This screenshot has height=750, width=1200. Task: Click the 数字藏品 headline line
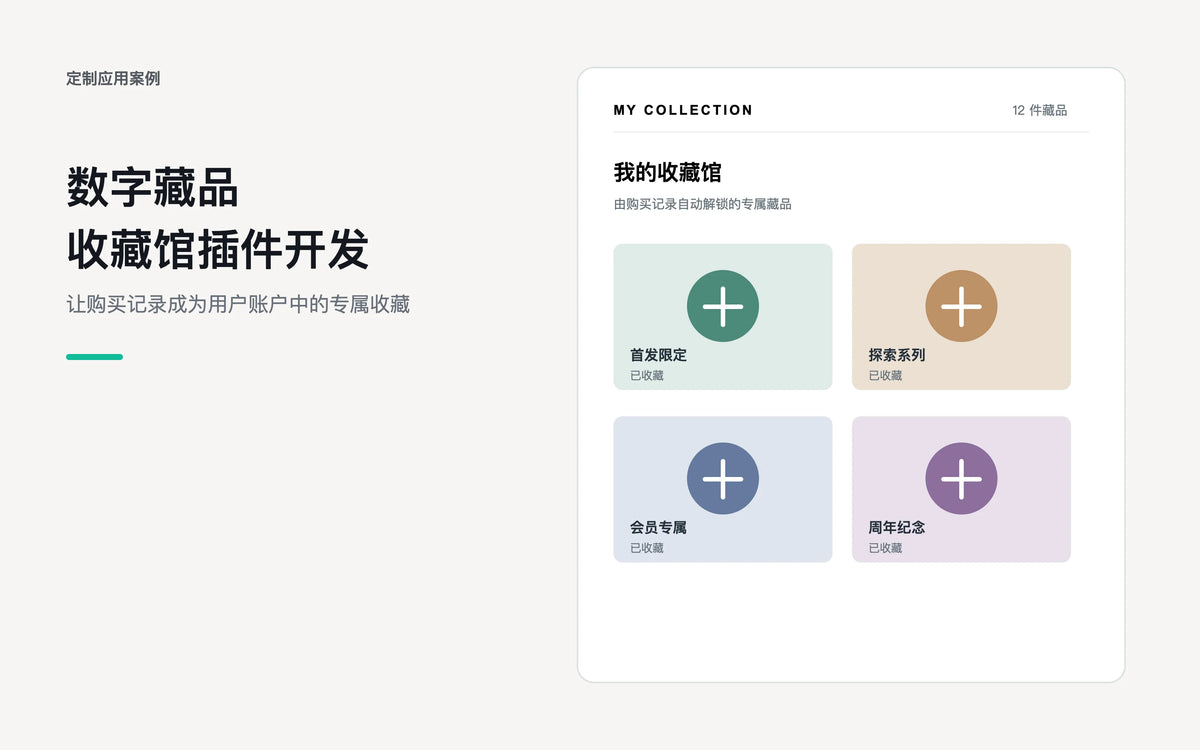coord(152,187)
